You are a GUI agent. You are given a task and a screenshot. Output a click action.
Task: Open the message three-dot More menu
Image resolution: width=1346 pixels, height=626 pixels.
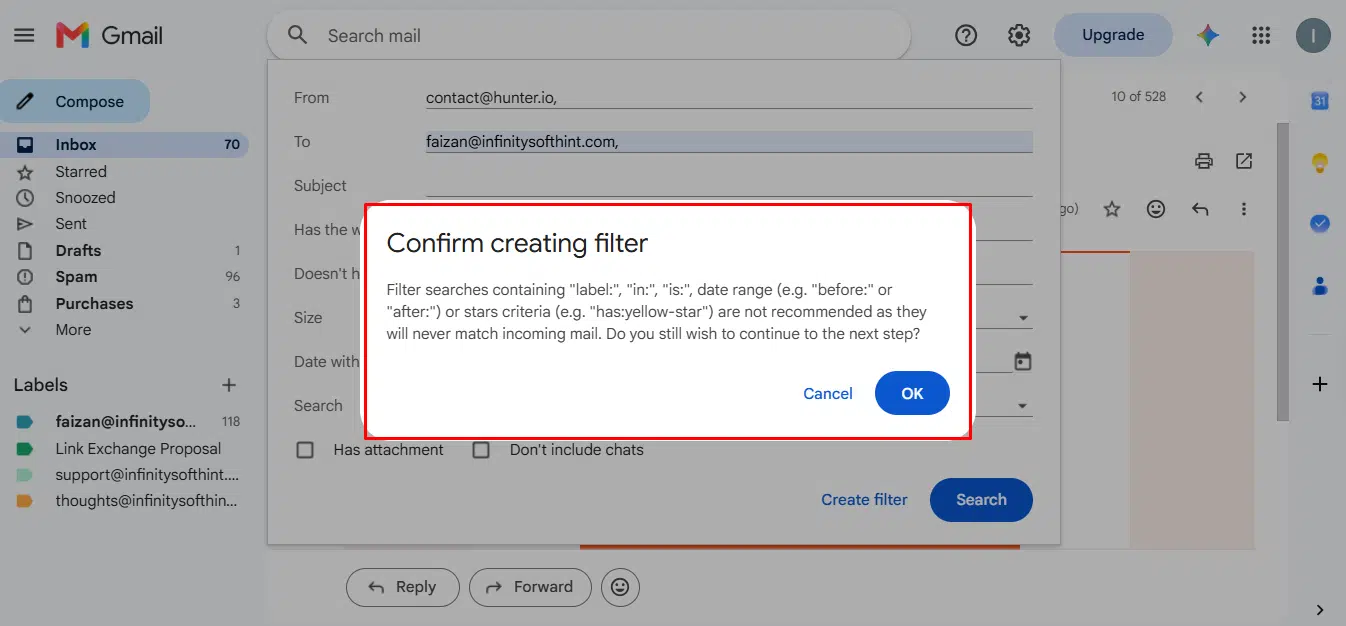[x=1244, y=209]
